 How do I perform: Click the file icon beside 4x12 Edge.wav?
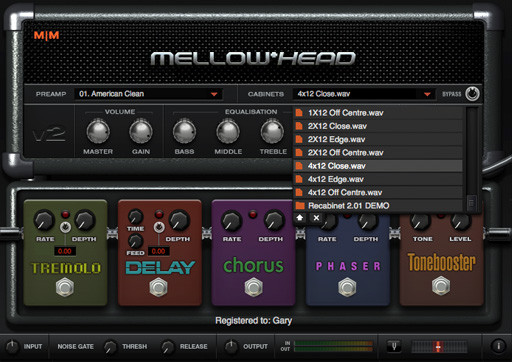point(299,179)
